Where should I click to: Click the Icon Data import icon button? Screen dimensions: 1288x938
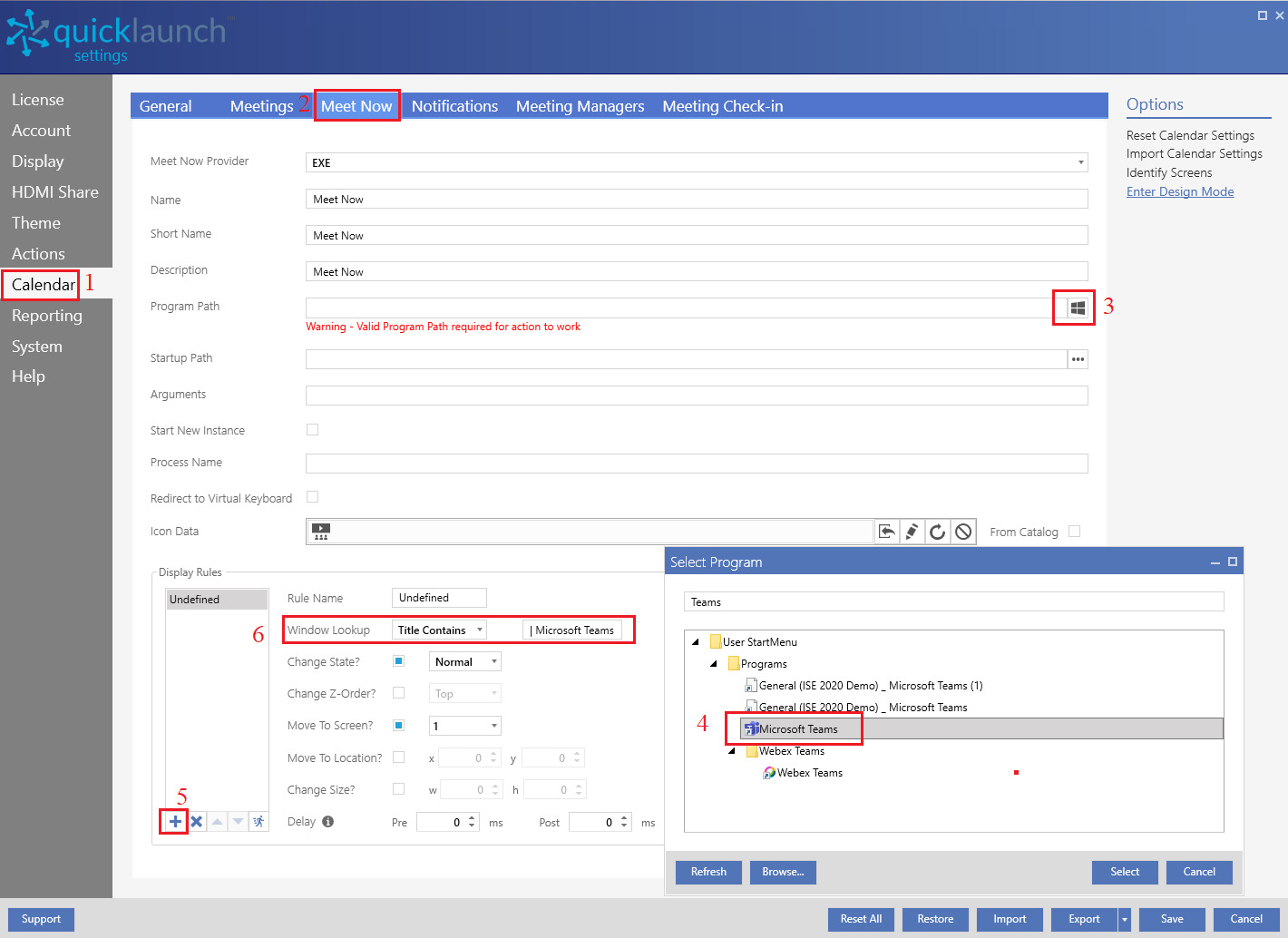887,532
